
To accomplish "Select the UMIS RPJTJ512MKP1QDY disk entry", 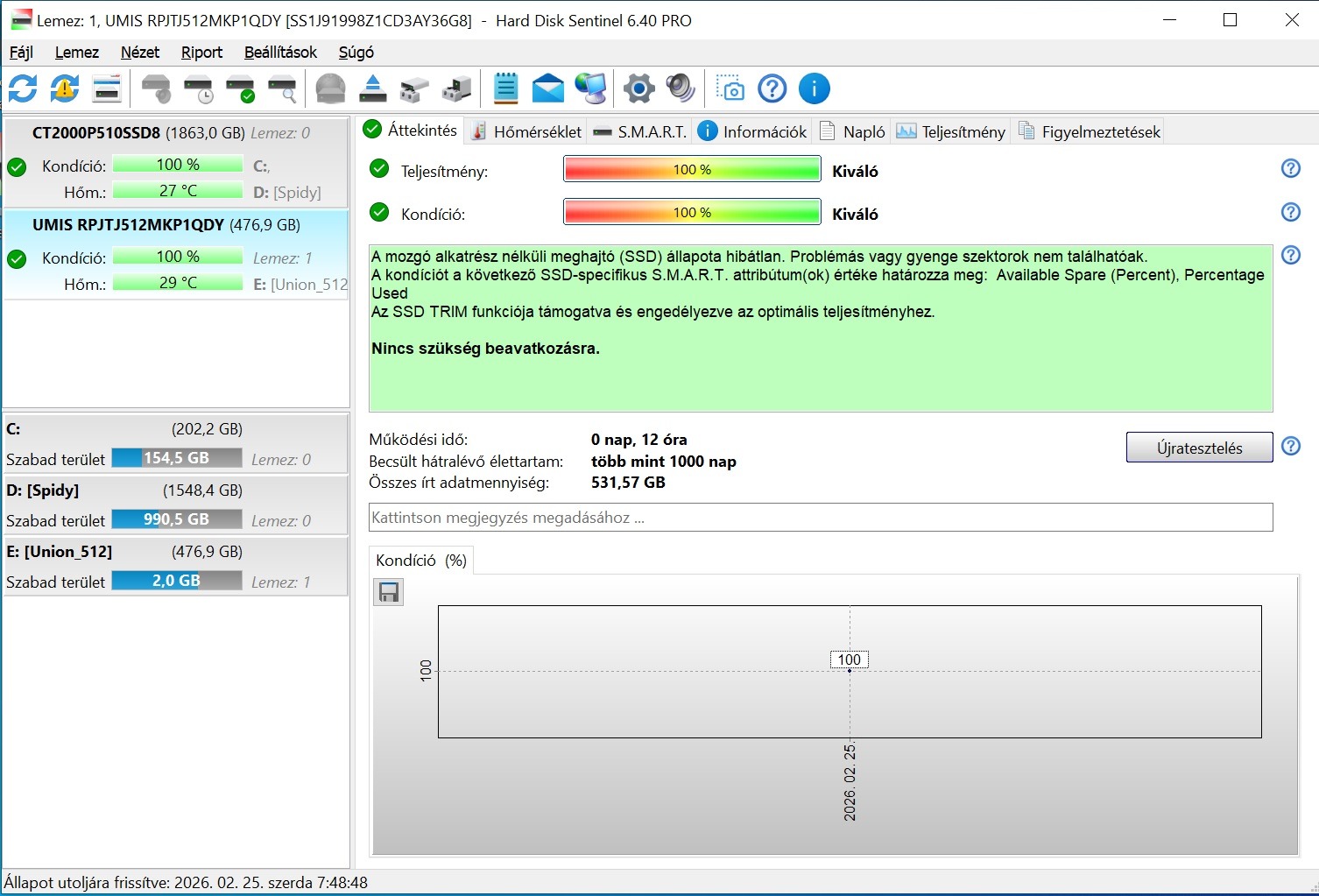I will [x=176, y=255].
